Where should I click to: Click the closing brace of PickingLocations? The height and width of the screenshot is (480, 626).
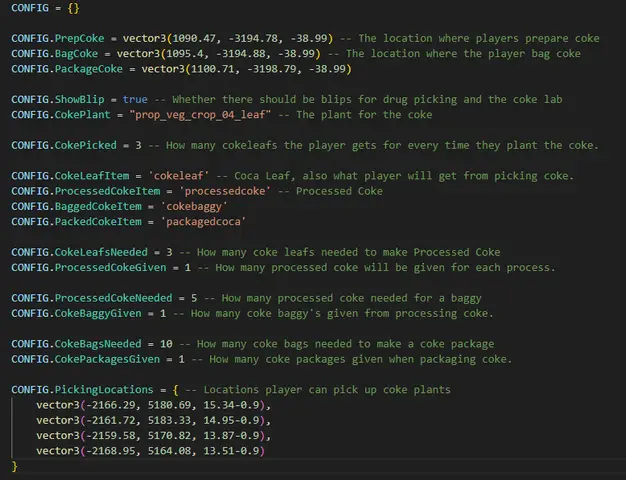pos(14,466)
